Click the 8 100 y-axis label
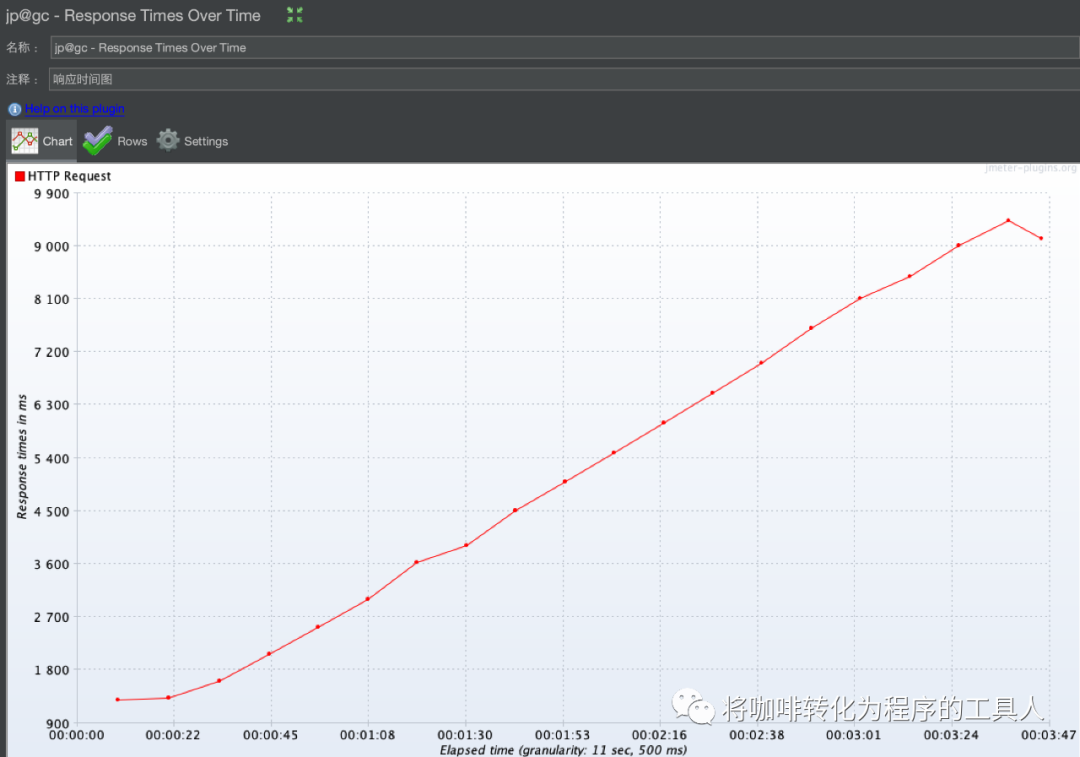Screen dimensions: 1080x757 [52, 300]
